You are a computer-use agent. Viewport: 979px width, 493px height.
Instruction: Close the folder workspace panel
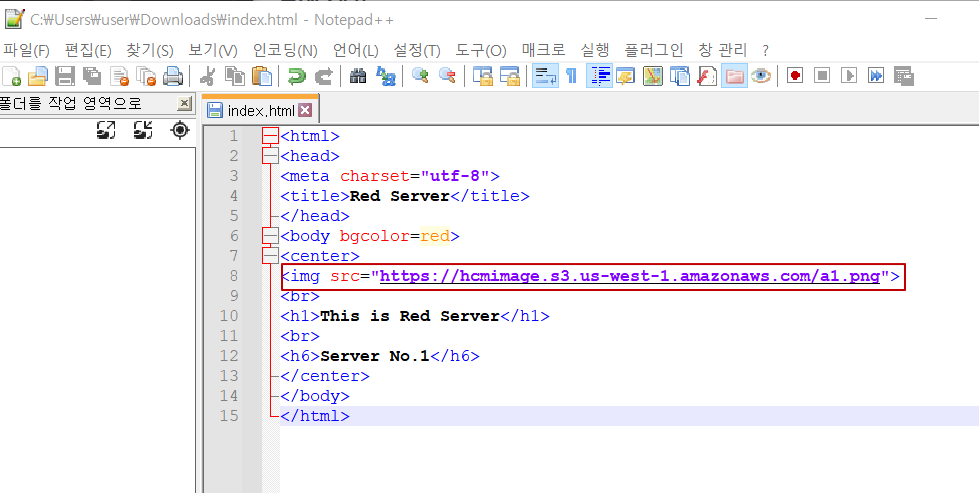185,103
